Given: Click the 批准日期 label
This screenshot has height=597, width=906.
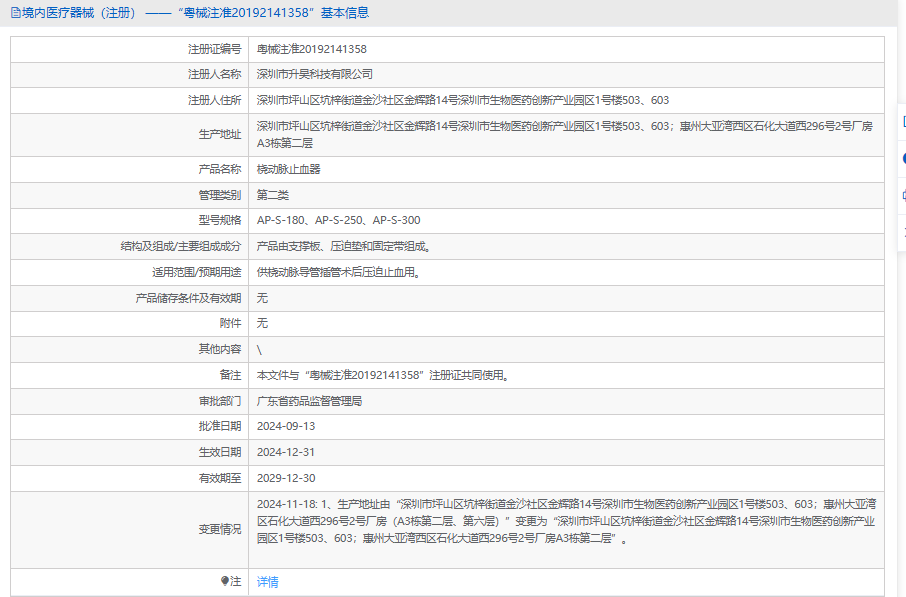Looking at the screenshot, I should (x=220, y=426).
